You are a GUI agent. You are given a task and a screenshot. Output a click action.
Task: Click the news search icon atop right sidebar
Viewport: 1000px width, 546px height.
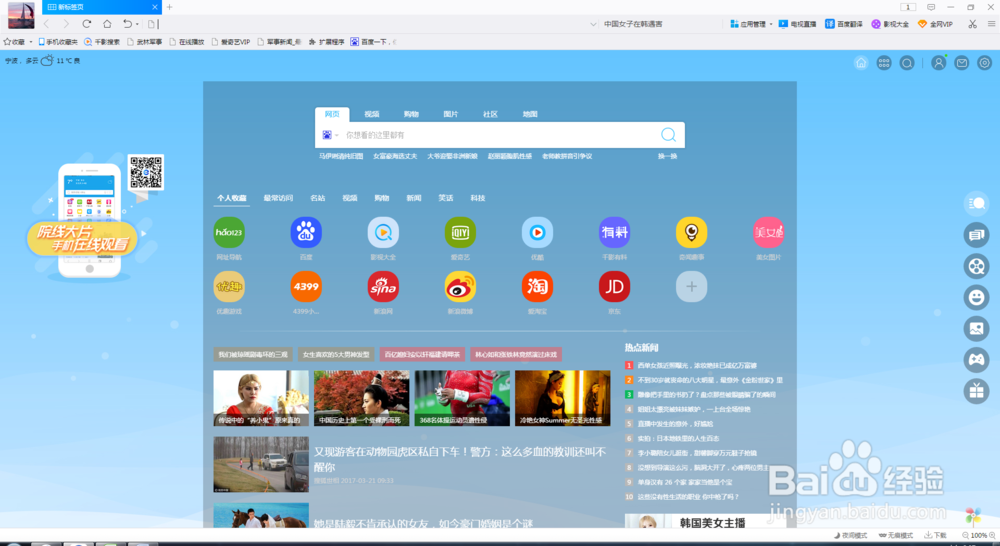click(x=976, y=203)
